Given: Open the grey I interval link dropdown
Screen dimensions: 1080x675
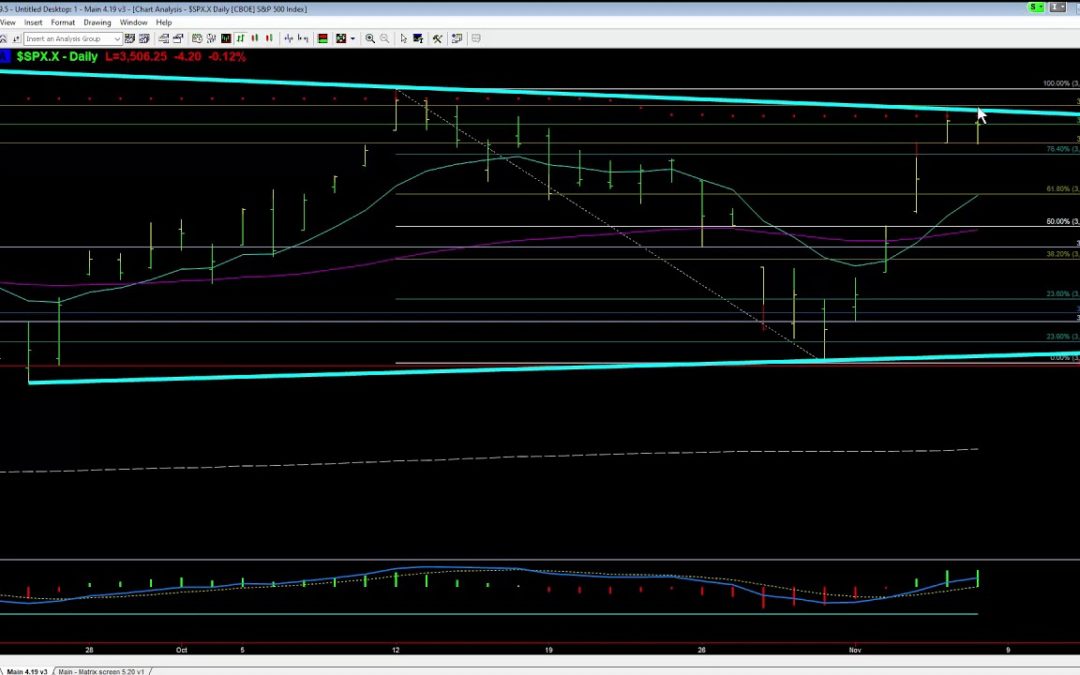Looking at the screenshot, I should 1057,7.
